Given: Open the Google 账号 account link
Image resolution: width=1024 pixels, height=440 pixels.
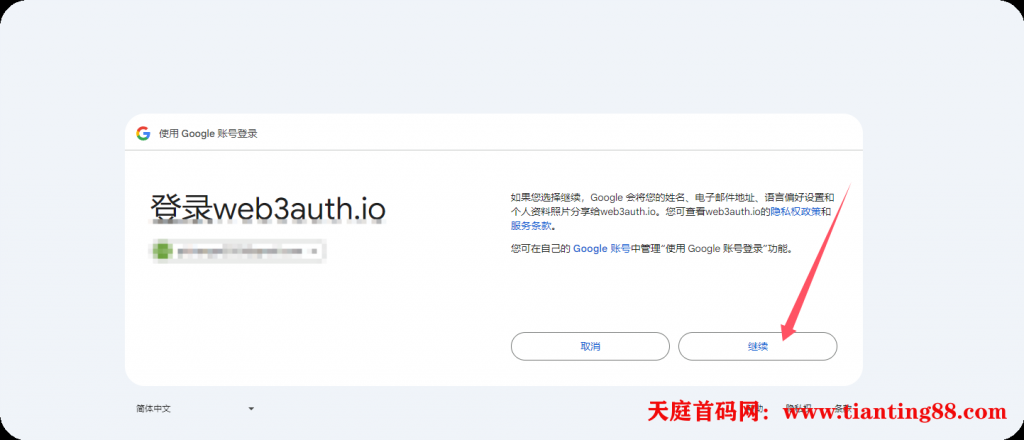Looking at the screenshot, I should [x=601, y=249].
